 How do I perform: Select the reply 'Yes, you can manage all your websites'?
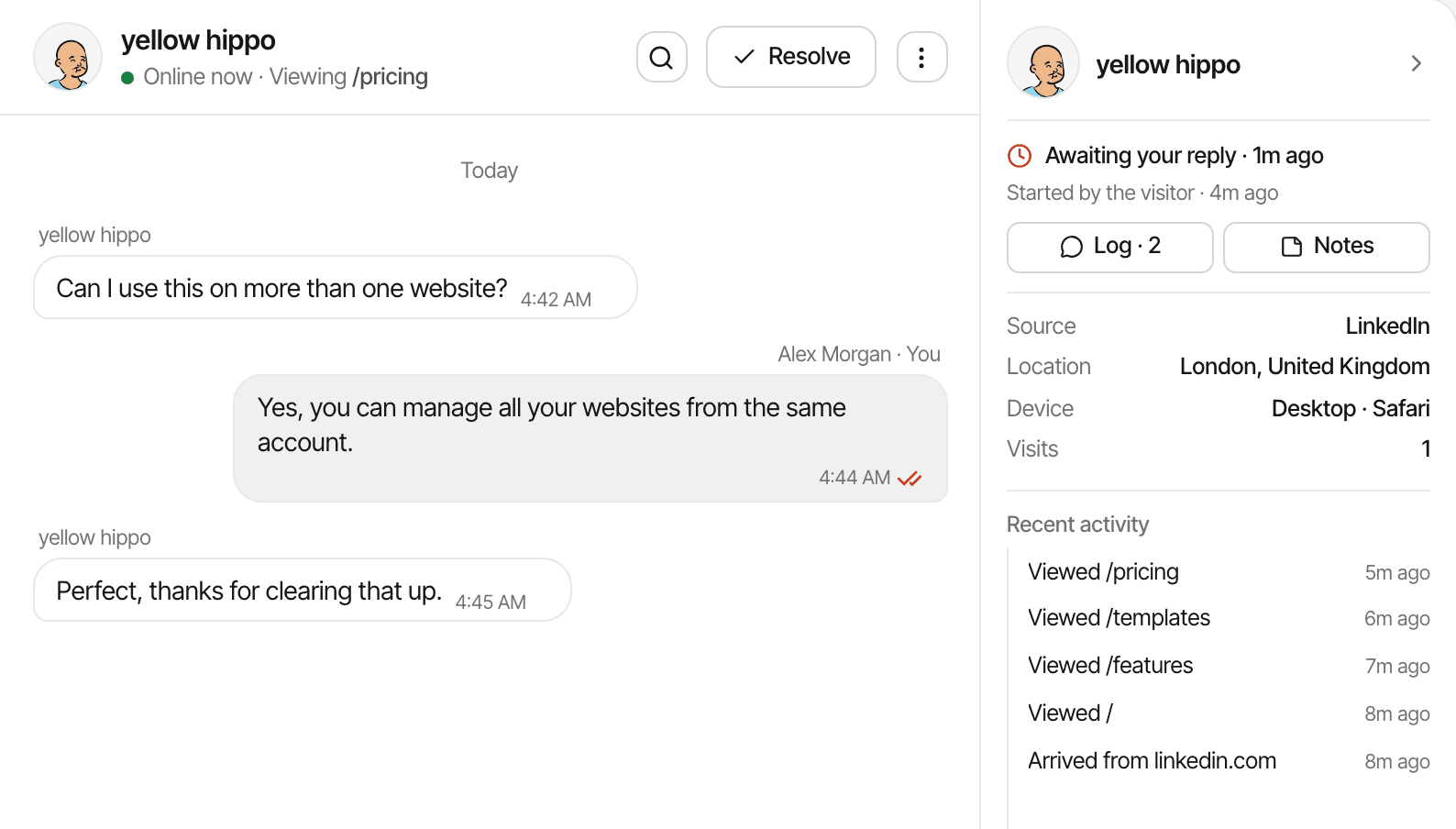[x=590, y=438]
